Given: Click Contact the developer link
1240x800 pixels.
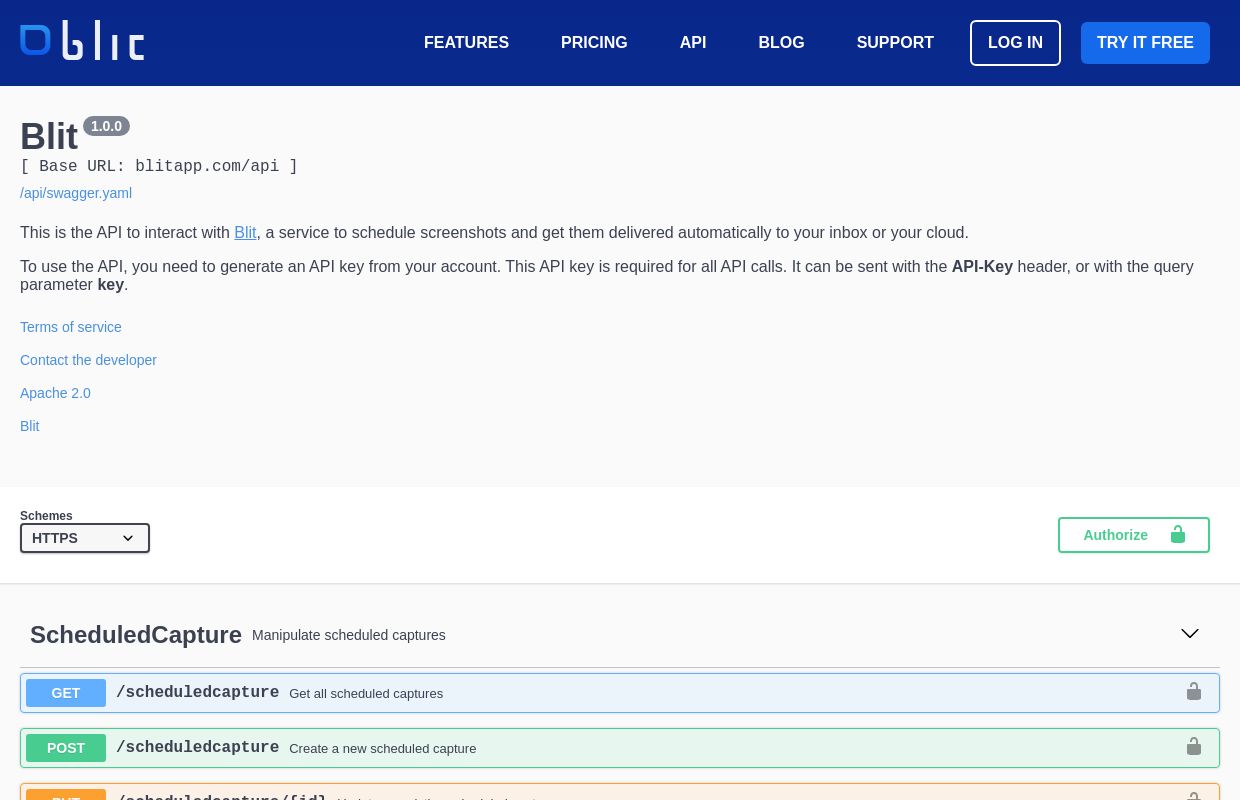Looking at the screenshot, I should point(88,360).
